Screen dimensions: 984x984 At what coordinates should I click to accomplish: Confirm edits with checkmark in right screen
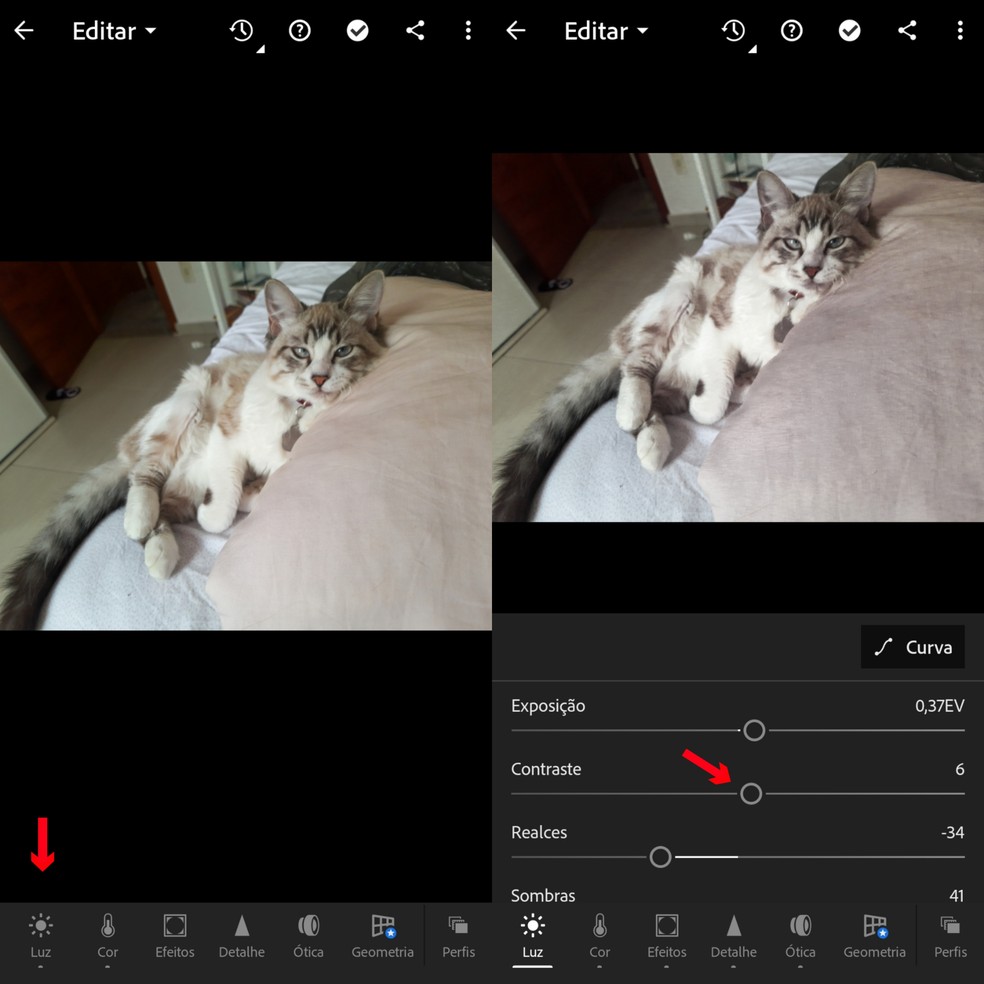[850, 30]
